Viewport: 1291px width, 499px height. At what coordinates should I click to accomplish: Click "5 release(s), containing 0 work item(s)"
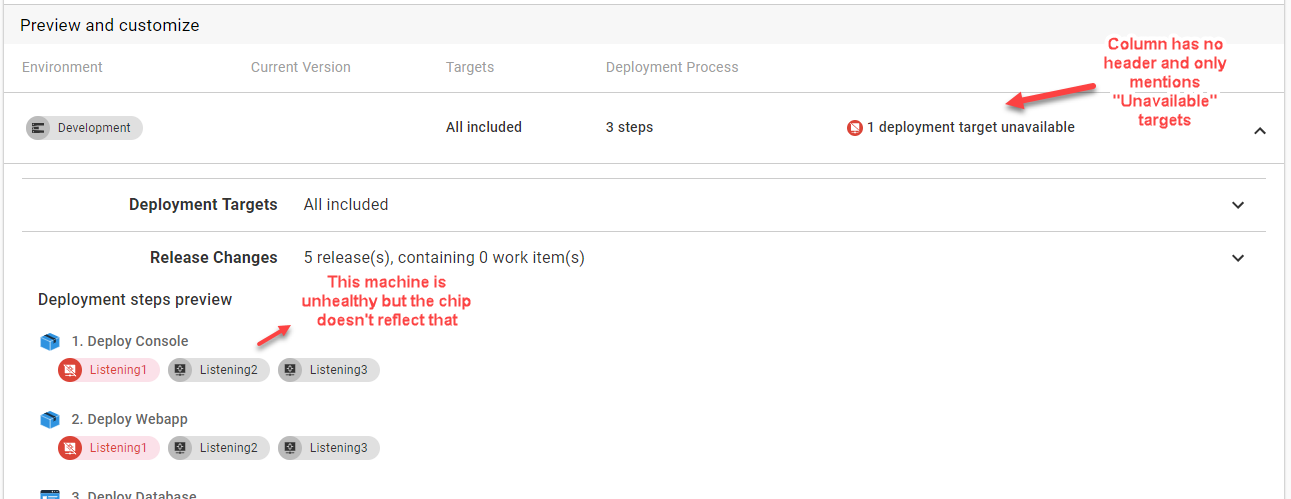click(444, 257)
